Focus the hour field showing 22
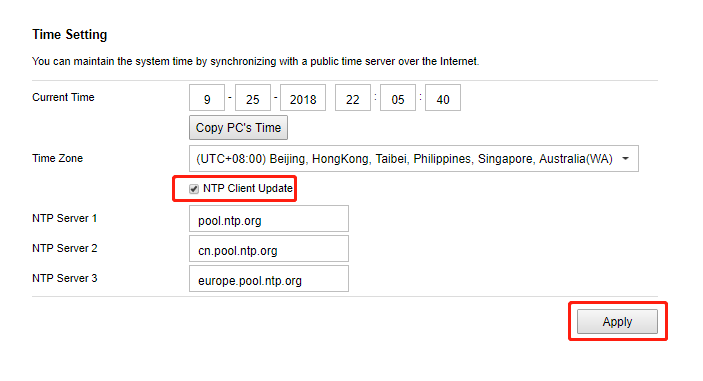 pyautogui.click(x=353, y=98)
